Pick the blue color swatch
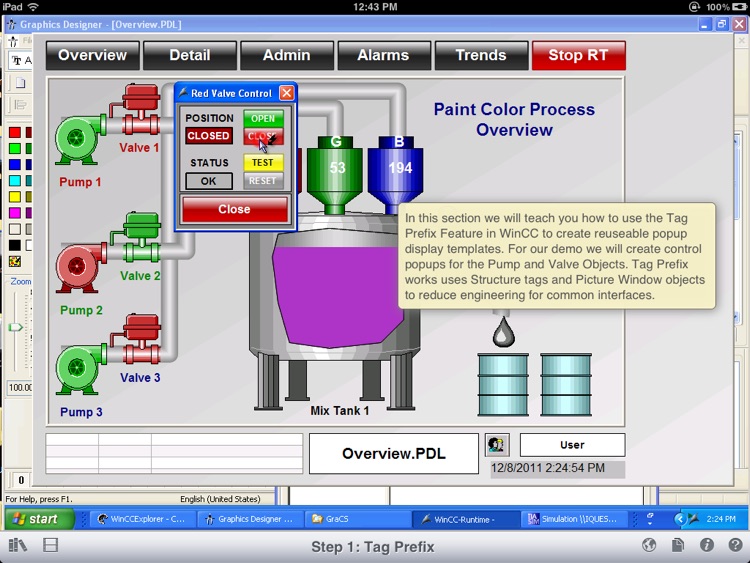This screenshot has height=563, width=750. point(15,165)
